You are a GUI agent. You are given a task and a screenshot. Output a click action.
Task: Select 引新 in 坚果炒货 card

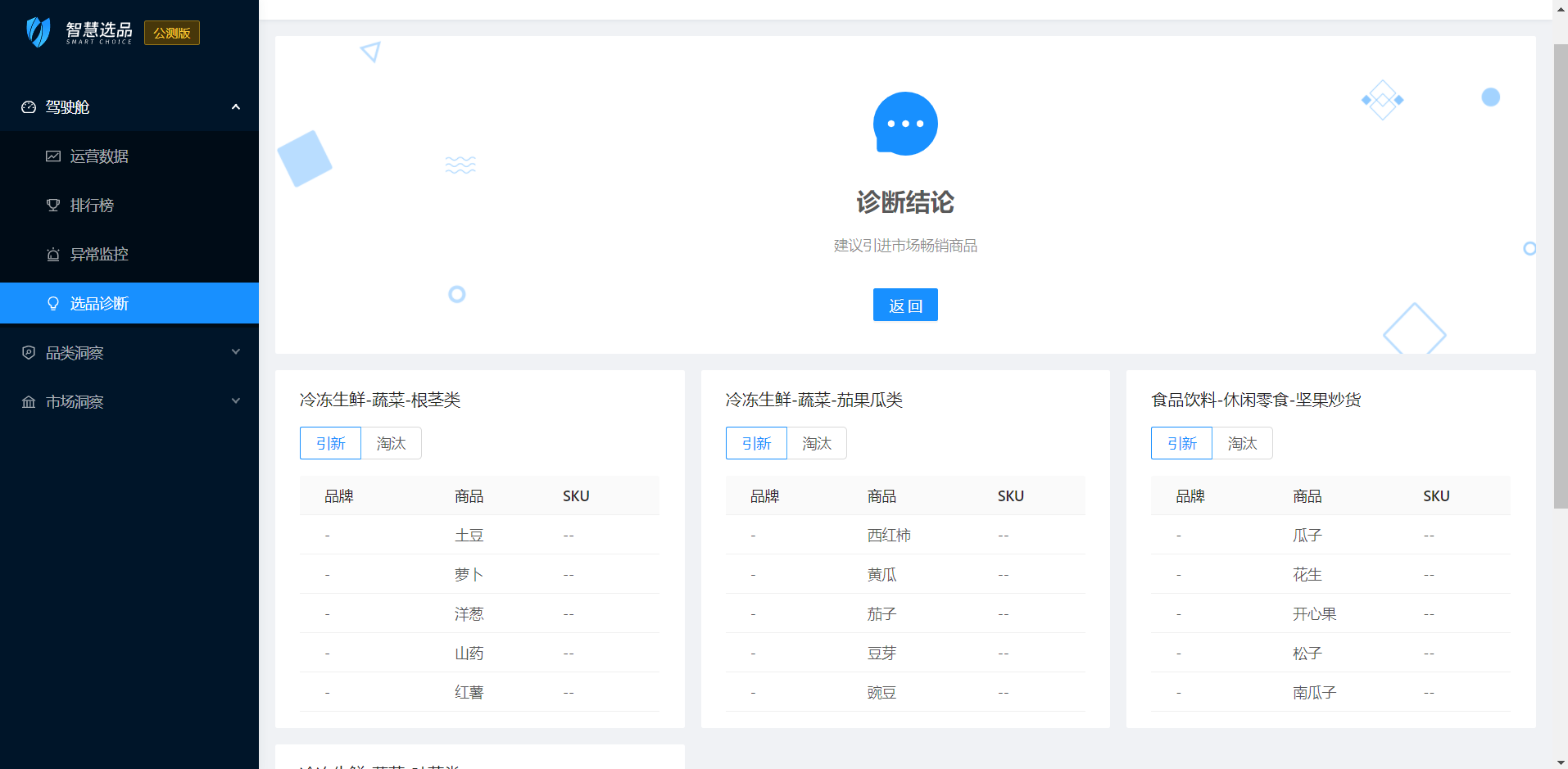(1181, 443)
